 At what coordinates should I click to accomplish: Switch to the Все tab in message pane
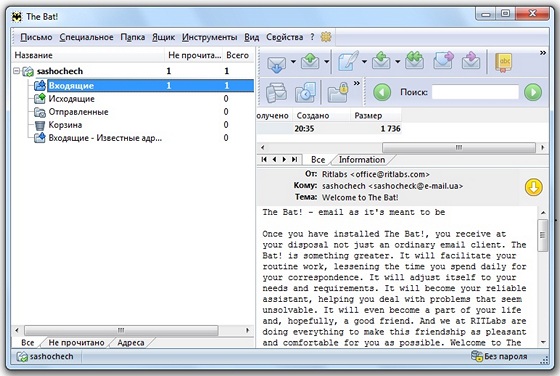(x=318, y=160)
